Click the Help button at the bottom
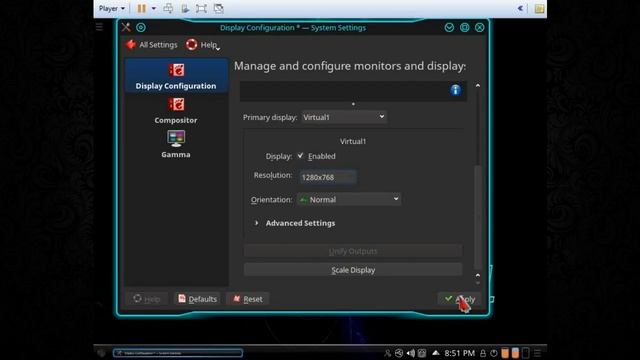640x360 pixels. [147, 299]
